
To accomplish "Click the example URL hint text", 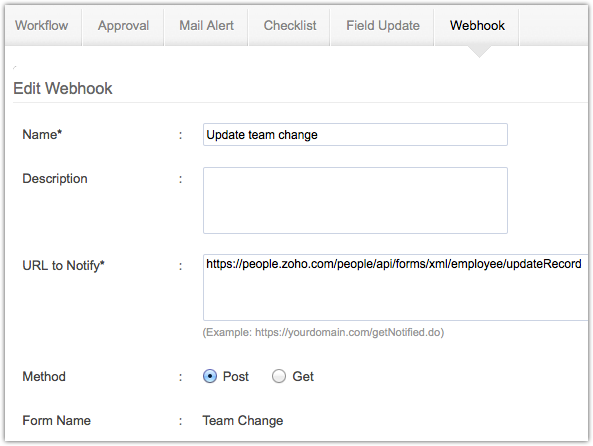I will click(323, 332).
